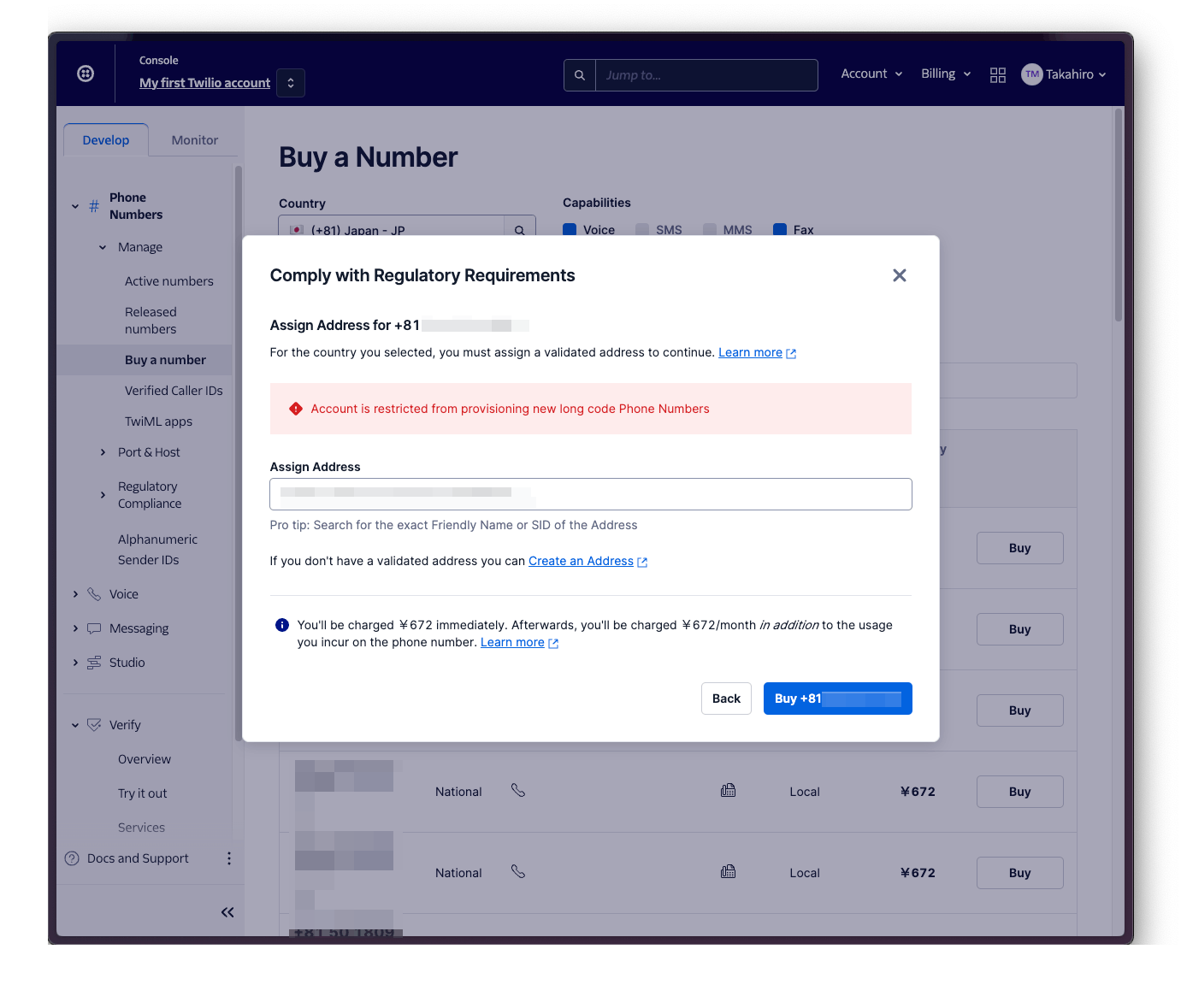1181x1008 pixels.
Task: Open Verify Services page
Action: [x=141, y=828]
